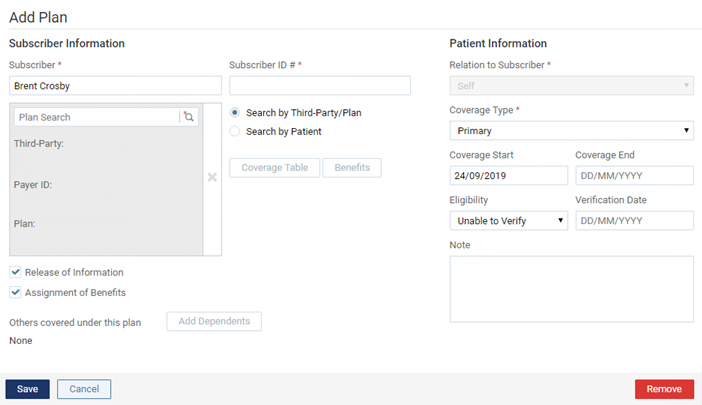Screen dimensions: 702x405
Task: Expand the Eligibility dropdown
Action: pos(509,221)
